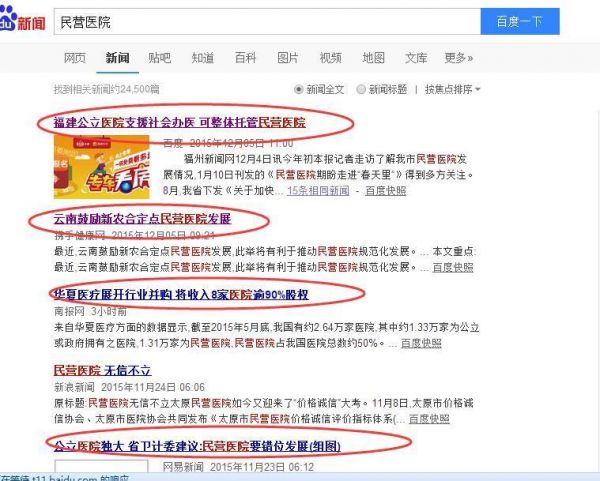Click the 百度一下 search button
This screenshot has width=600, height=481.
tap(520, 22)
